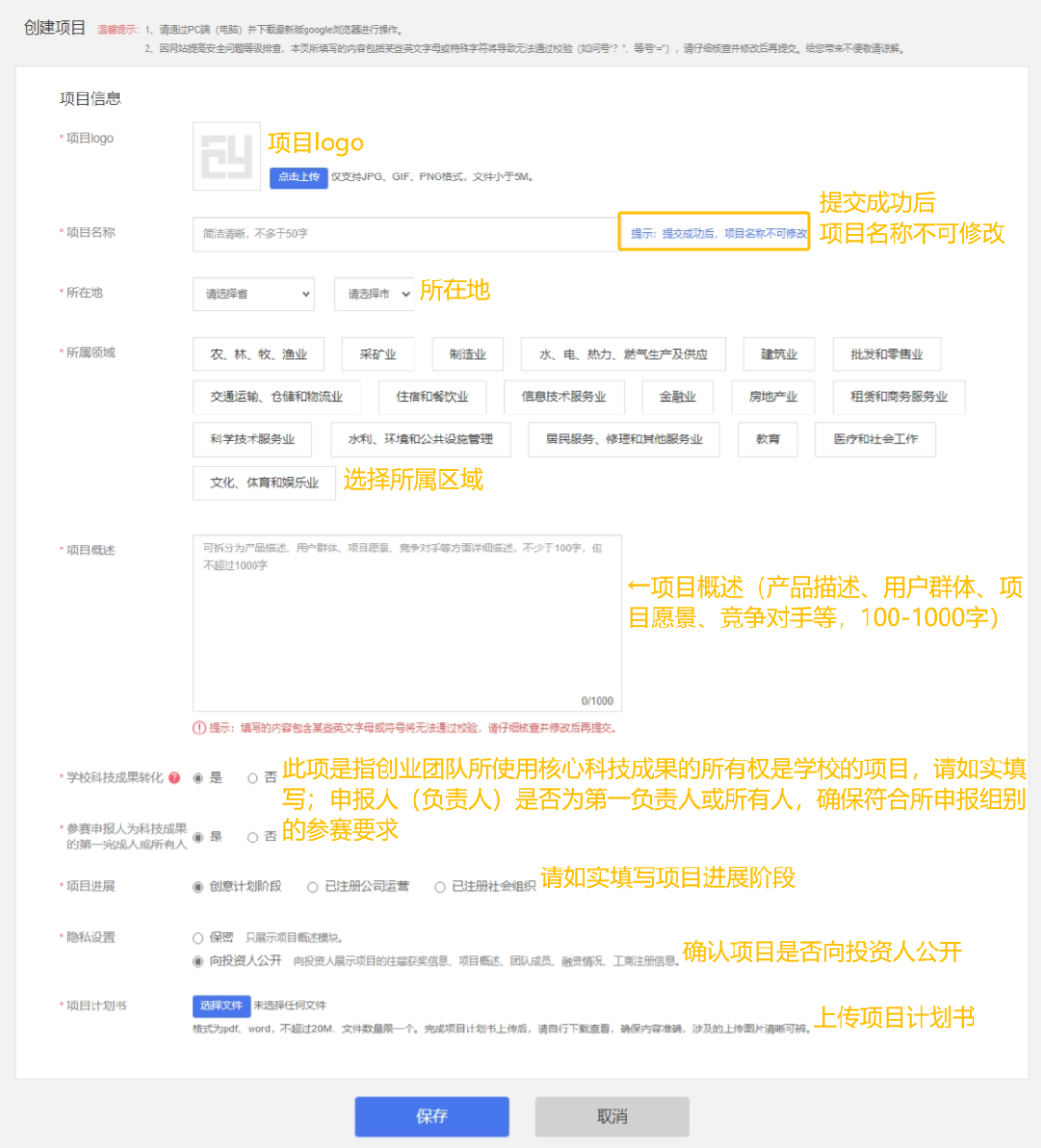Click the red help icon beside 学校科技成果转化
Image resolution: width=1041 pixels, height=1148 pixels.
coord(174,778)
